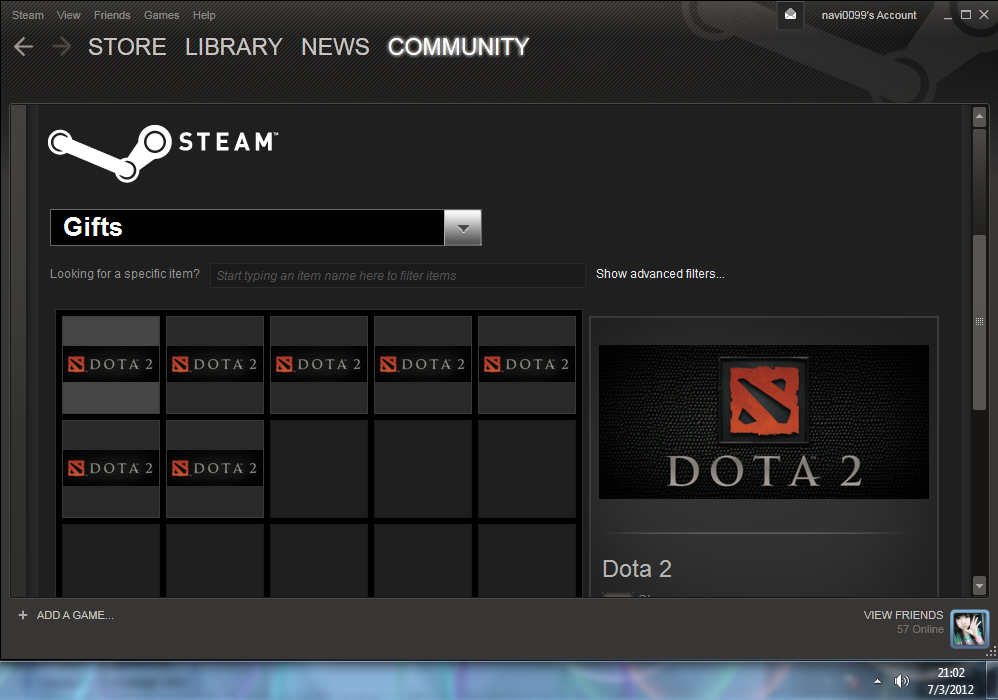This screenshot has width=998, height=700.
Task: Click the vertical scrollbar thumb
Action: [x=980, y=323]
